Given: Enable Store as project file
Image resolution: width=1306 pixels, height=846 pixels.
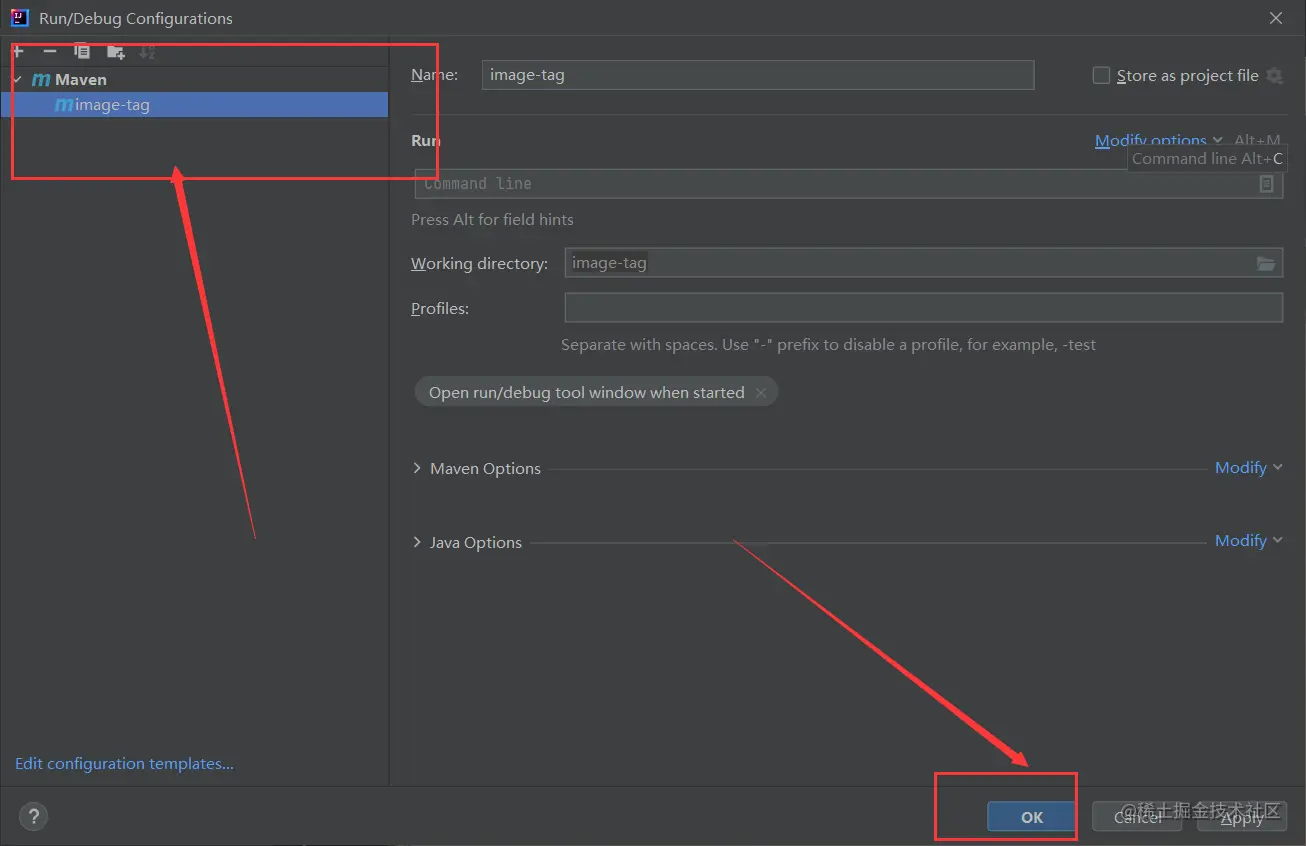Looking at the screenshot, I should (x=1101, y=75).
